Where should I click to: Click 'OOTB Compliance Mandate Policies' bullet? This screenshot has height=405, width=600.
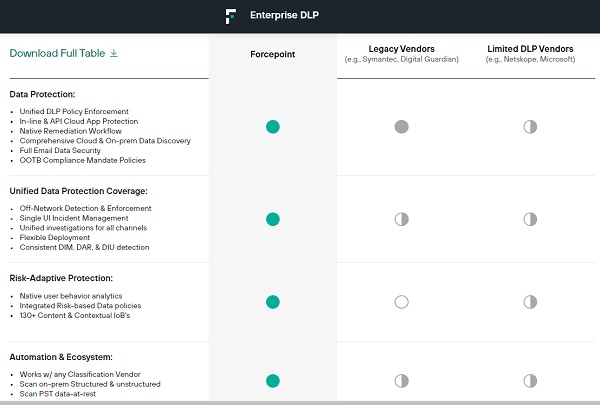83,160
